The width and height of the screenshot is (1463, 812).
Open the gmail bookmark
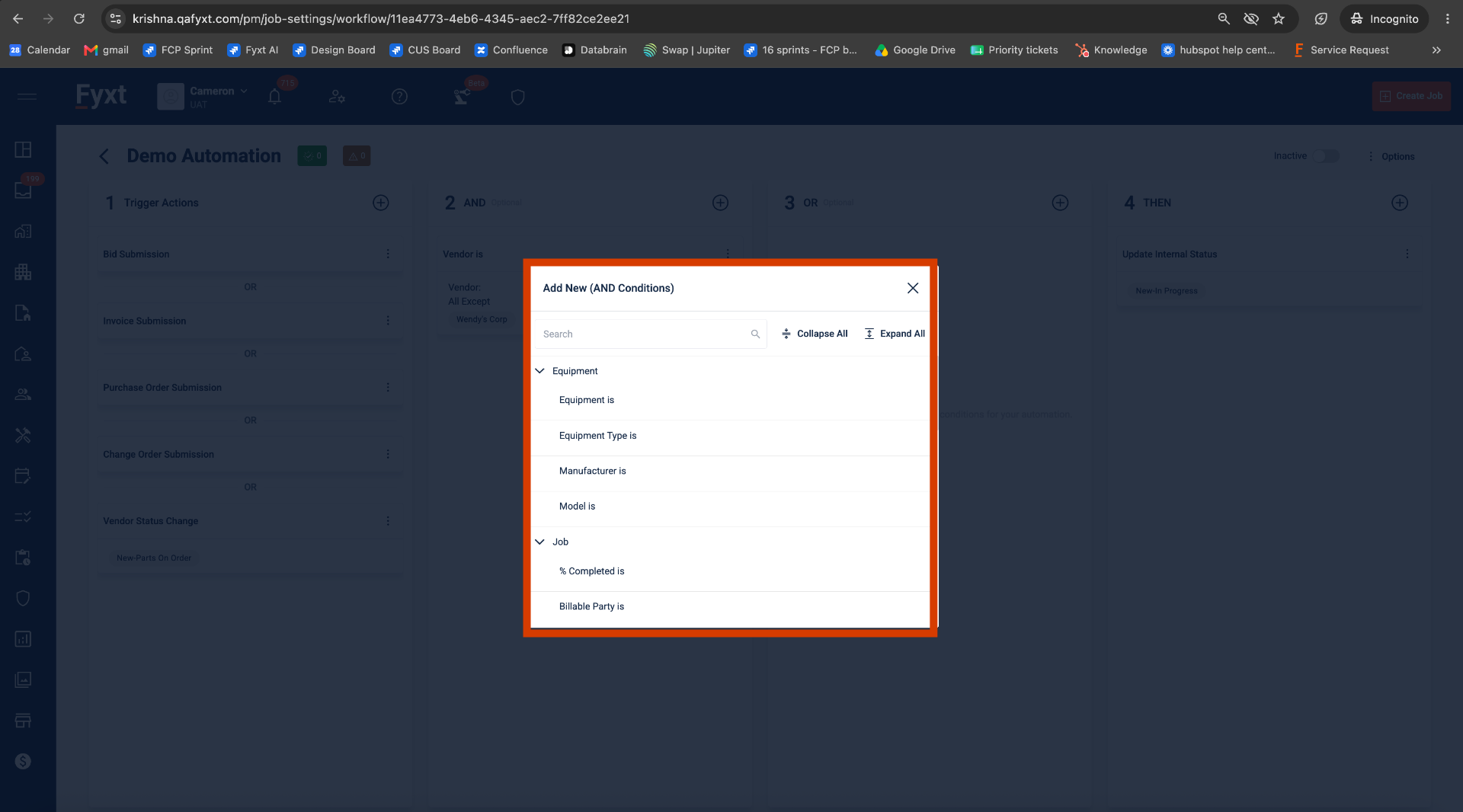tap(106, 50)
